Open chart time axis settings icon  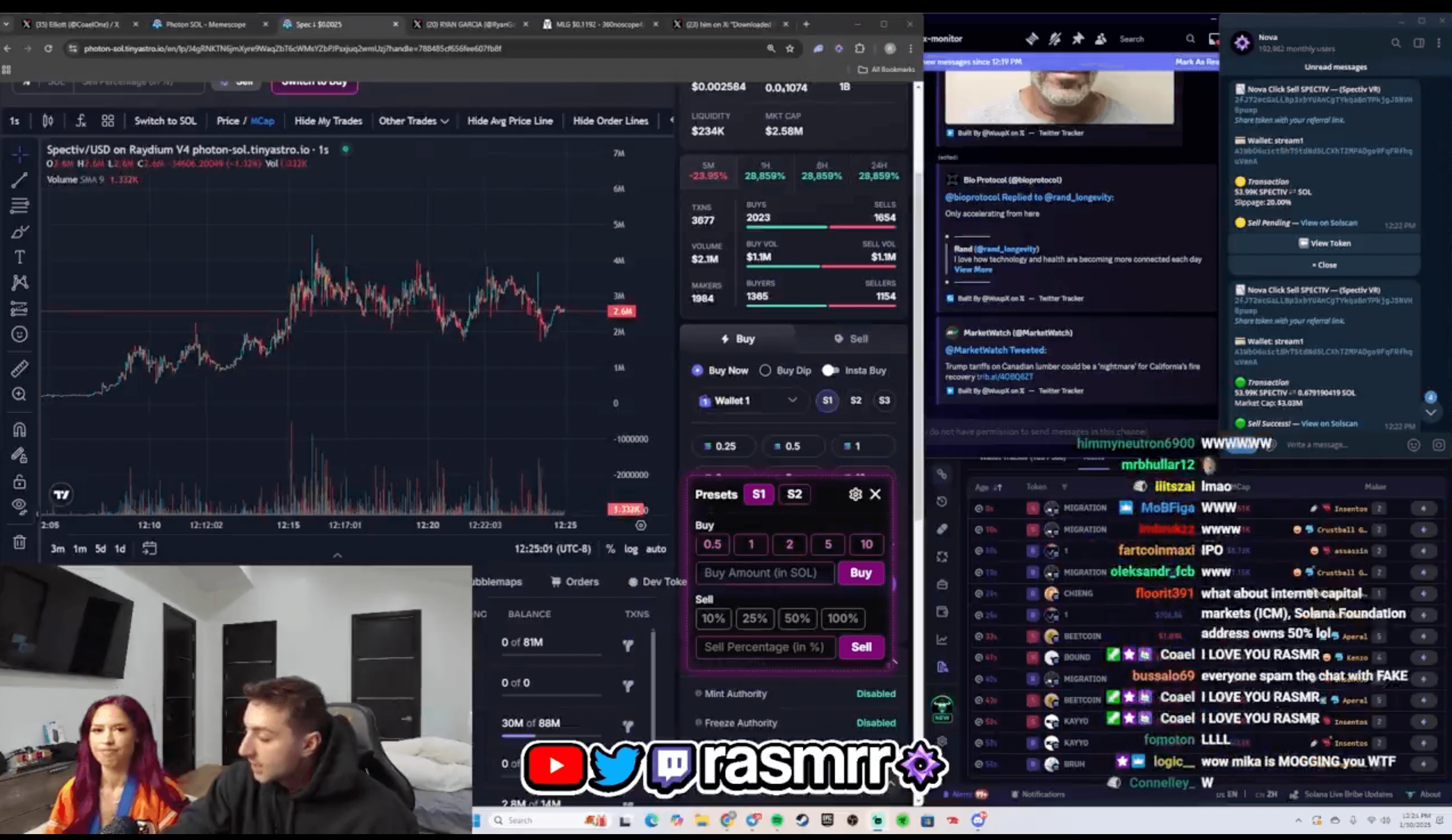641,526
